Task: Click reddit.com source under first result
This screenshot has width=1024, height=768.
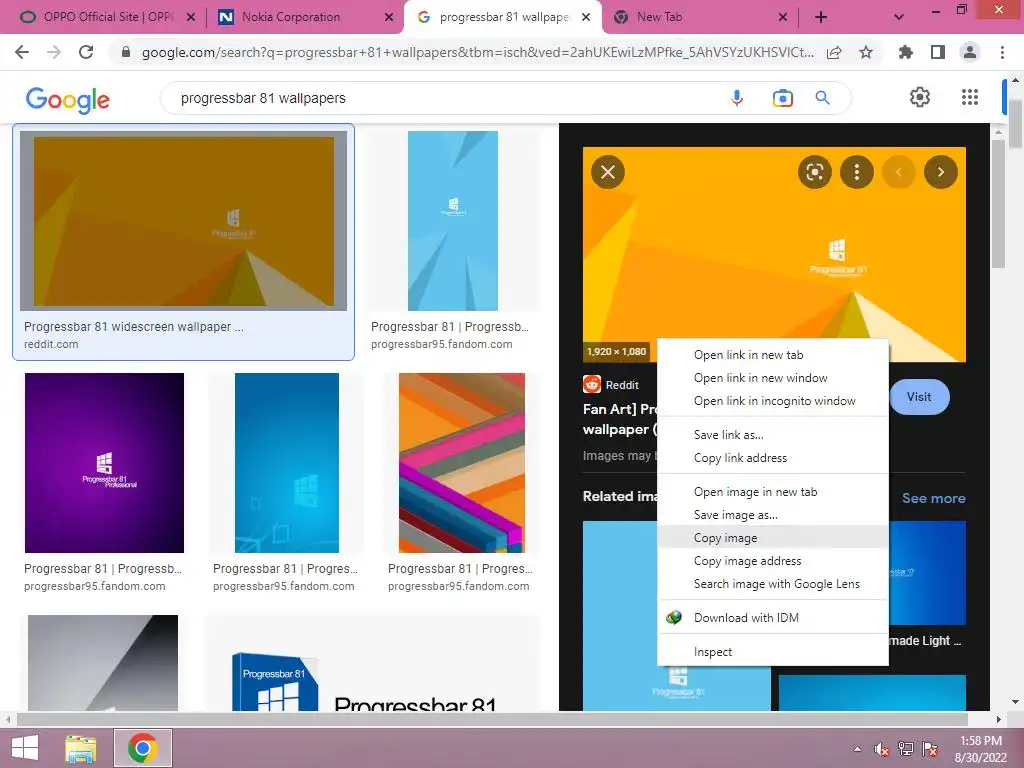Action: point(51,344)
